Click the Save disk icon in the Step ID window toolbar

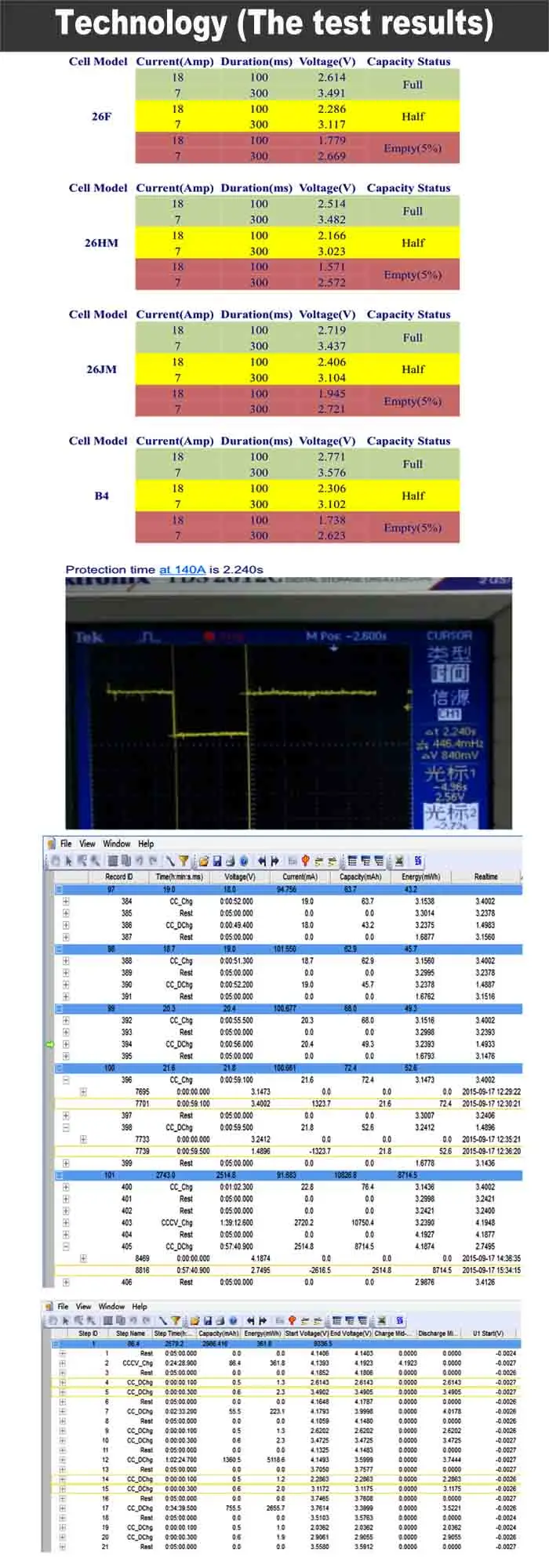tap(208, 1322)
